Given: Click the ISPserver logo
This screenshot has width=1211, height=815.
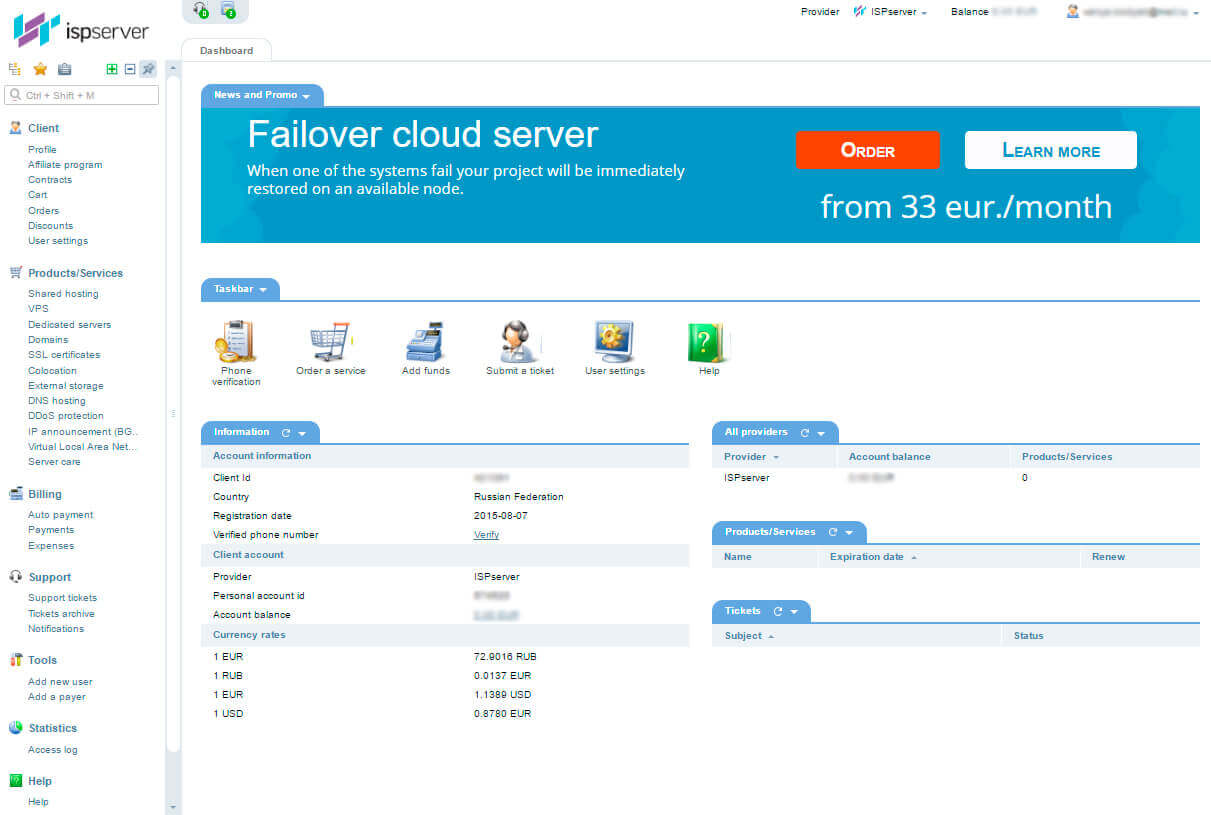Looking at the screenshot, I should (82, 31).
